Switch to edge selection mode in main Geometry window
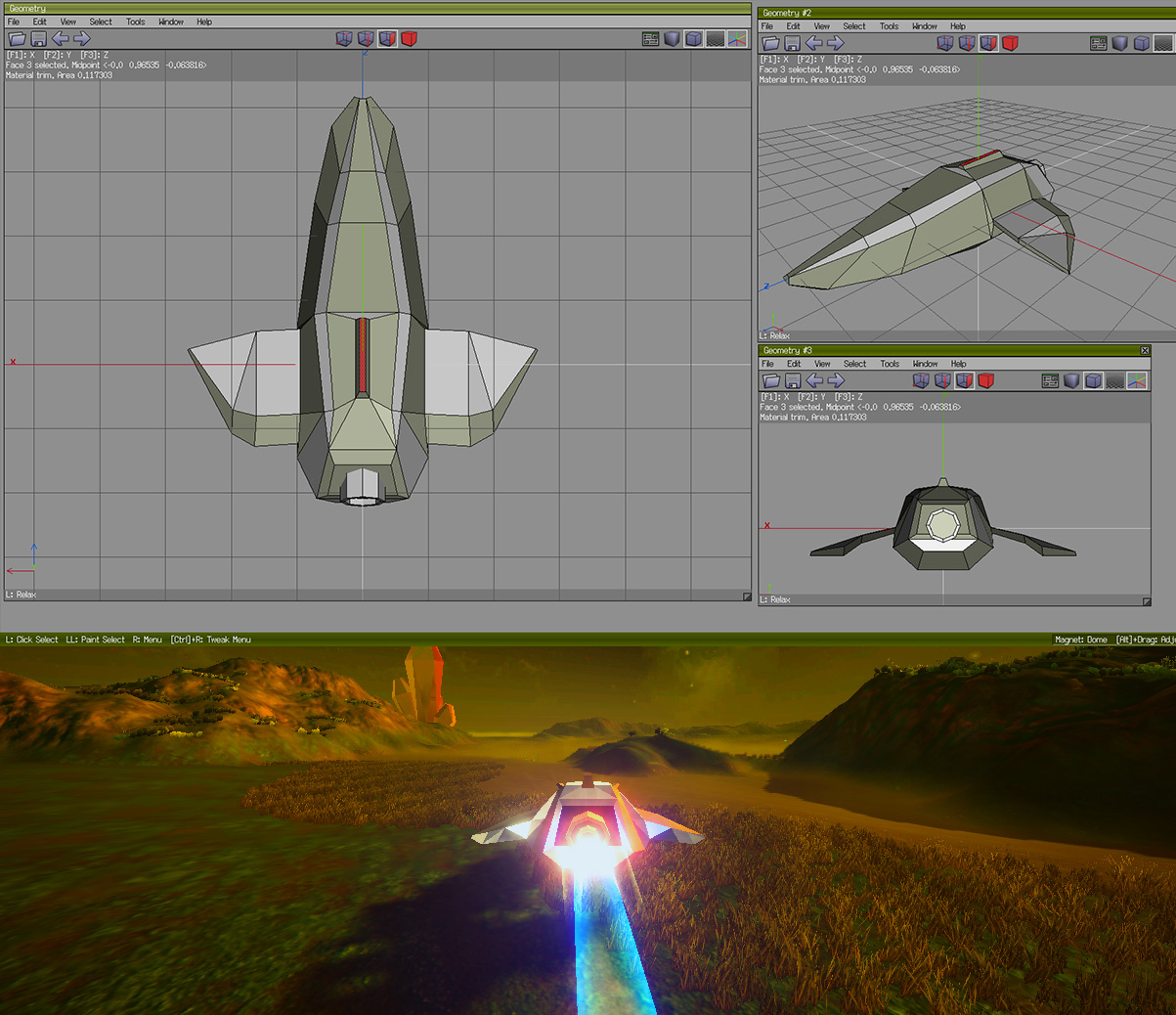Viewport: 1176px width, 1015px height. coord(366,39)
